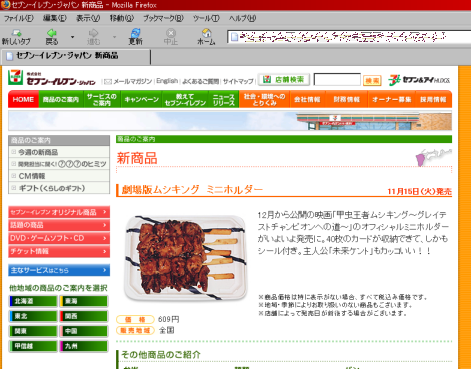Image resolution: width=471 pixels, height=369 pixels.
Task: Click the page icon in the address bar
Action: pyautogui.click(x=234, y=37)
